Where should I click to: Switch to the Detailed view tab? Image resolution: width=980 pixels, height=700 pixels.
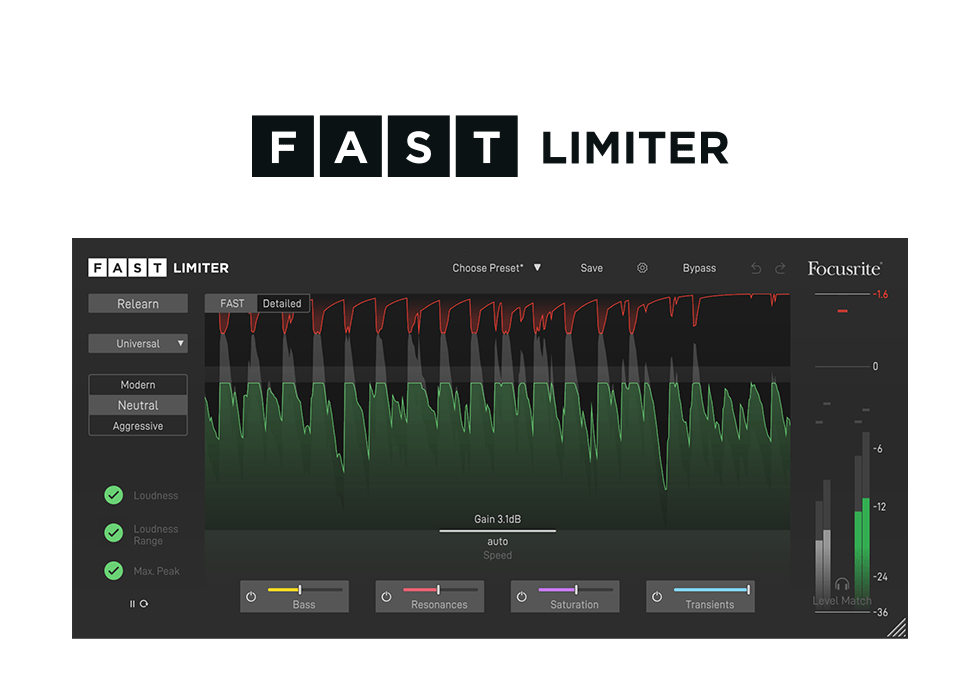click(x=282, y=303)
